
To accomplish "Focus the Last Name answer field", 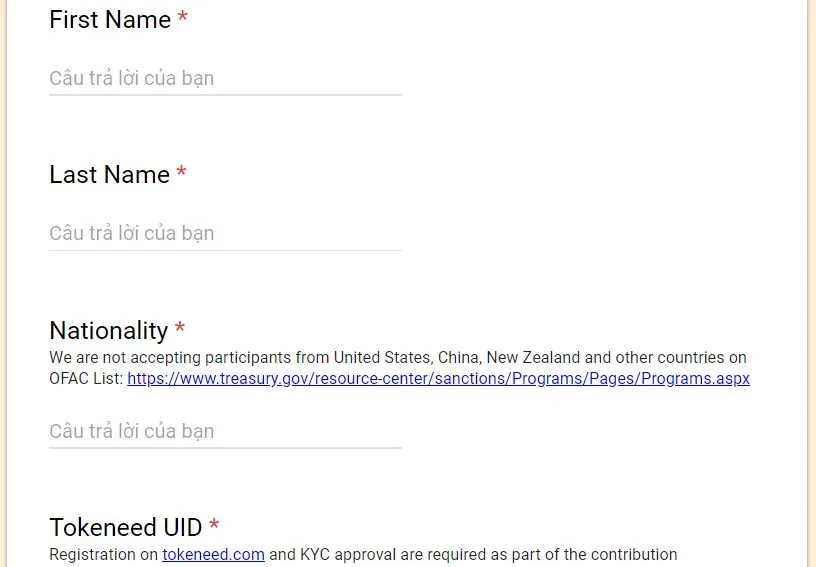I will point(225,234).
